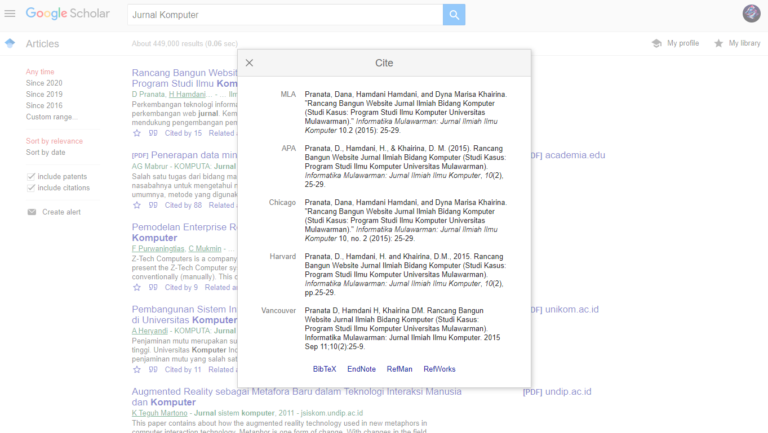Click the My library star icon
Image resolution: width=768 pixels, height=433 pixels.
click(x=719, y=43)
